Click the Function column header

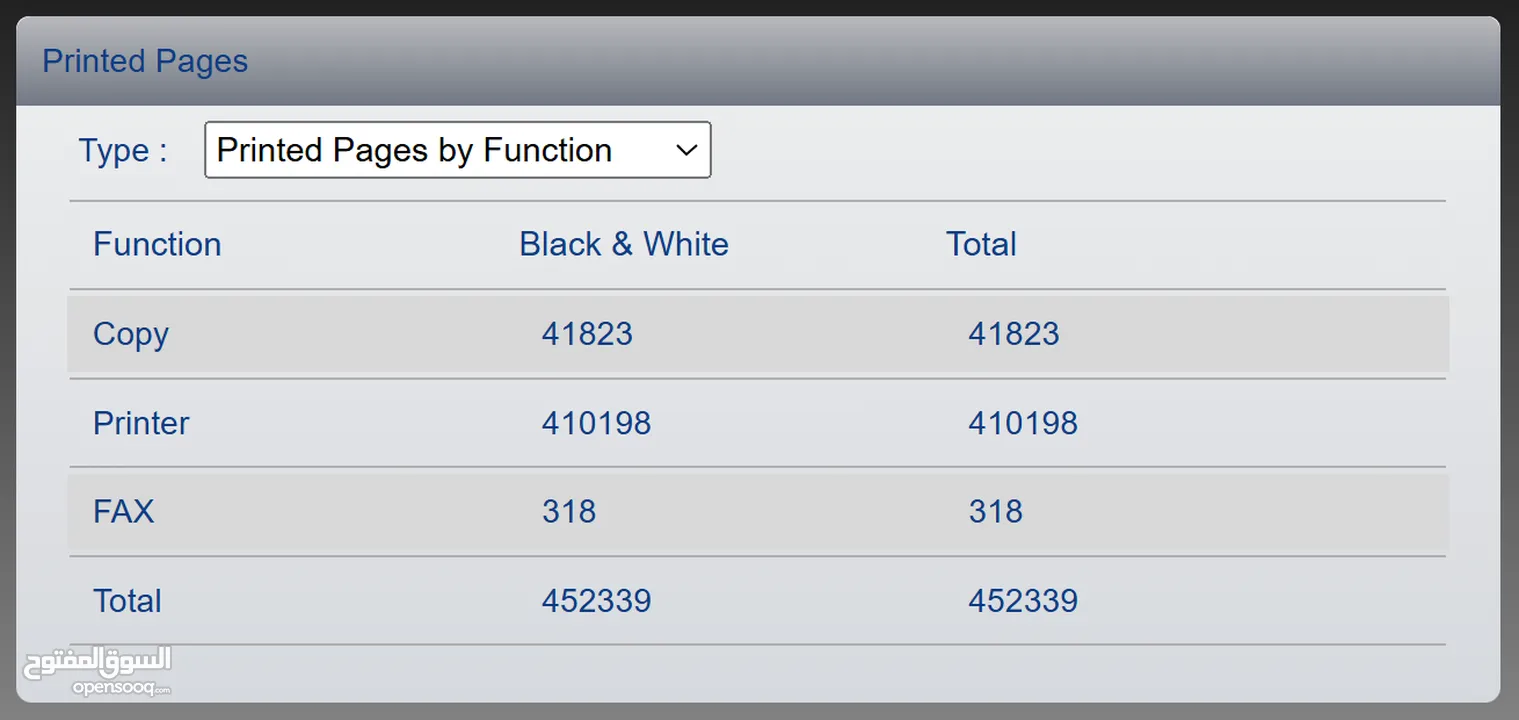[157, 244]
